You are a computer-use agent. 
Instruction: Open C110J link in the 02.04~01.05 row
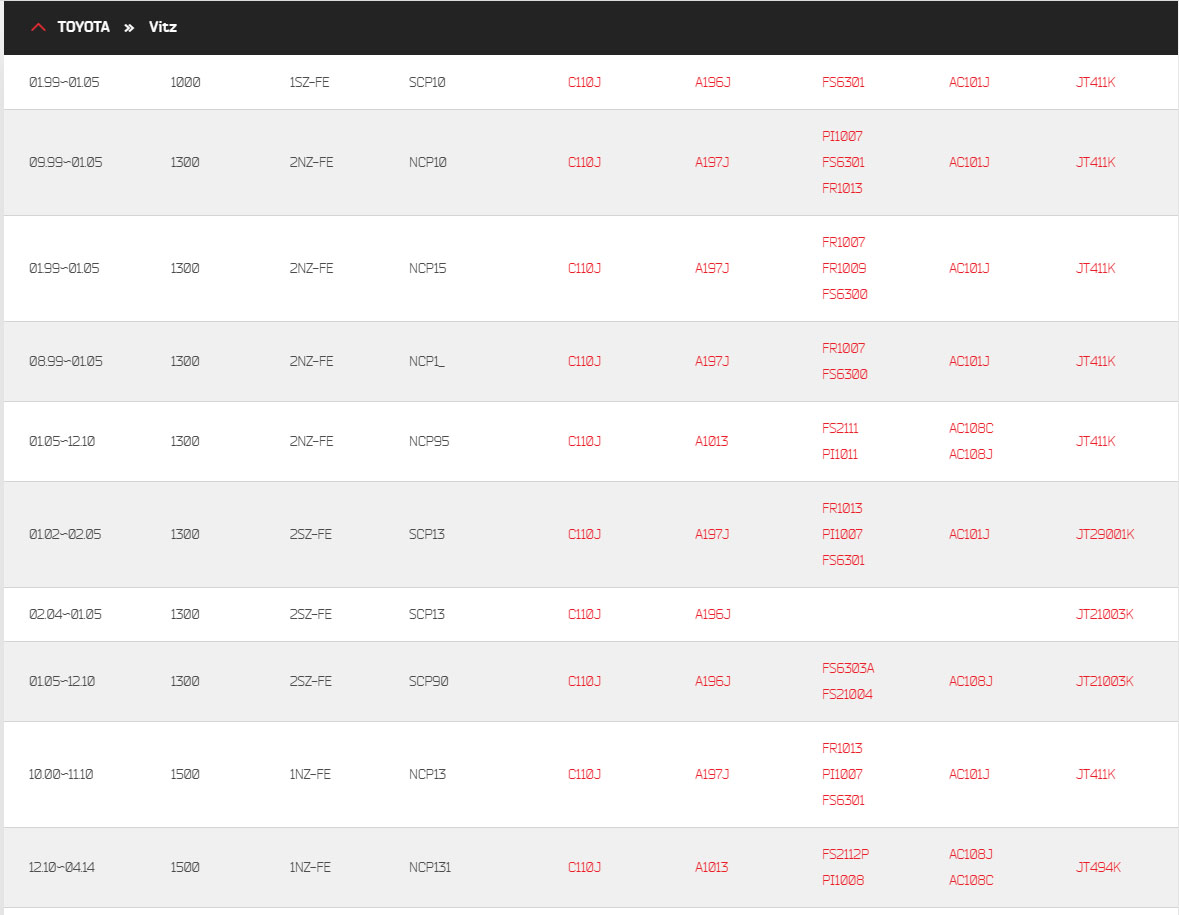pyautogui.click(x=584, y=614)
